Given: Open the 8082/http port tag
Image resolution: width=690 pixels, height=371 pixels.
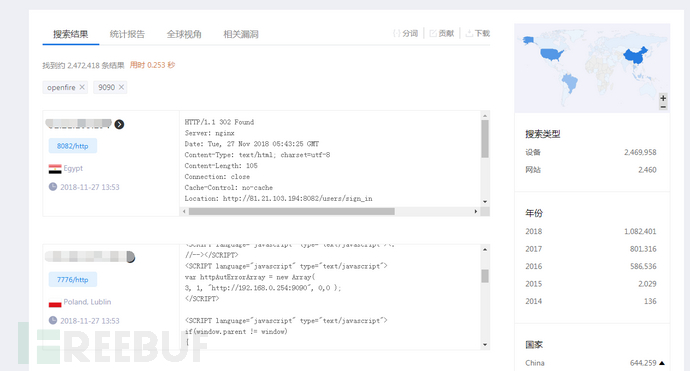Looking at the screenshot, I should click(73, 146).
